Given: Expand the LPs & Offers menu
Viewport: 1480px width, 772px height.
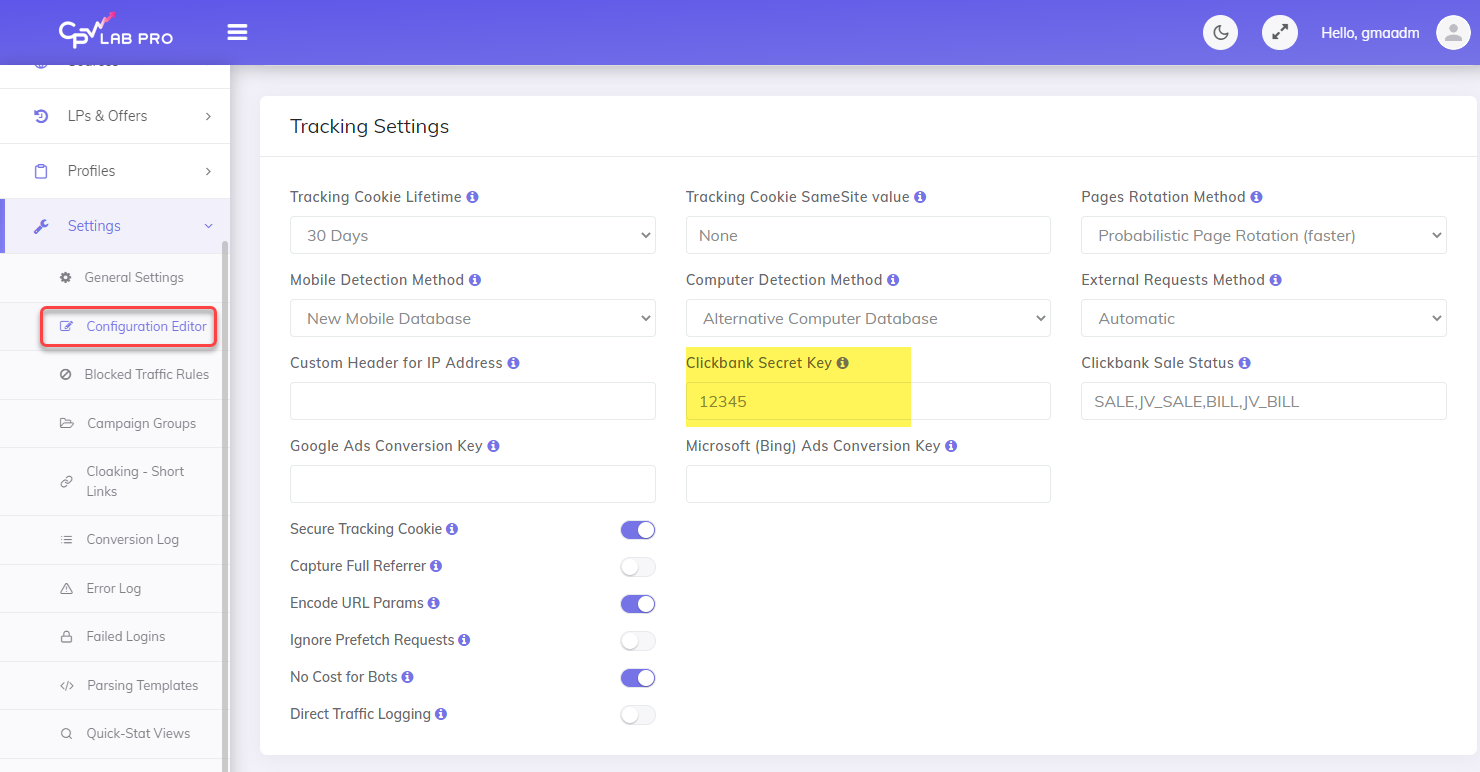Looking at the screenshot, I should tap(115, 116).
